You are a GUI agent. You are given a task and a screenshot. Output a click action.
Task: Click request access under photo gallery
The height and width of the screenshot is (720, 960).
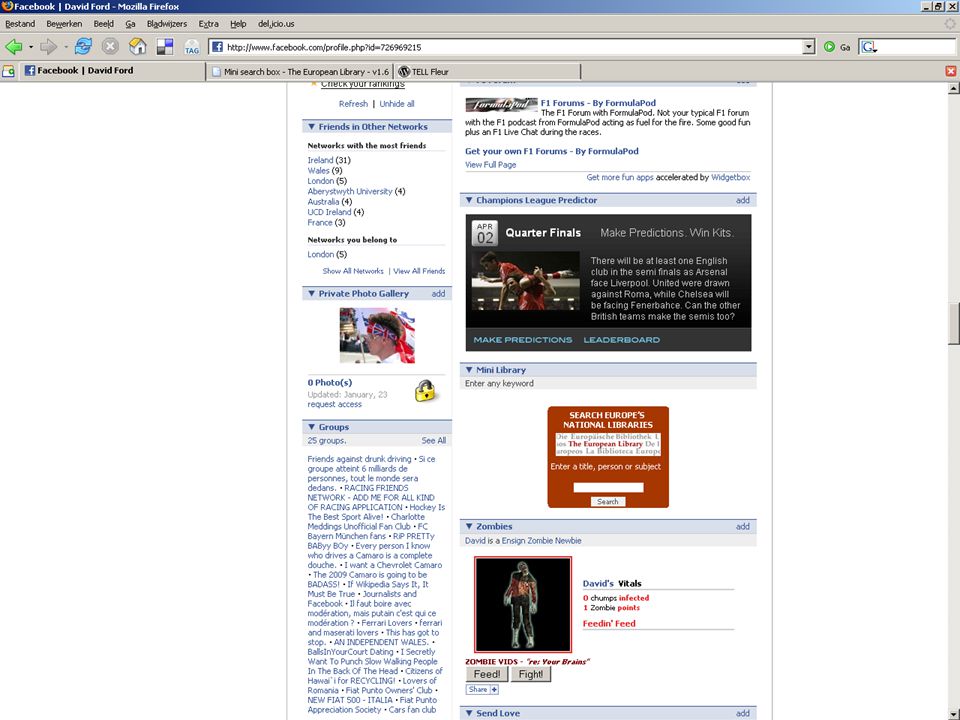pyautogui.click(x=334, y=405)
